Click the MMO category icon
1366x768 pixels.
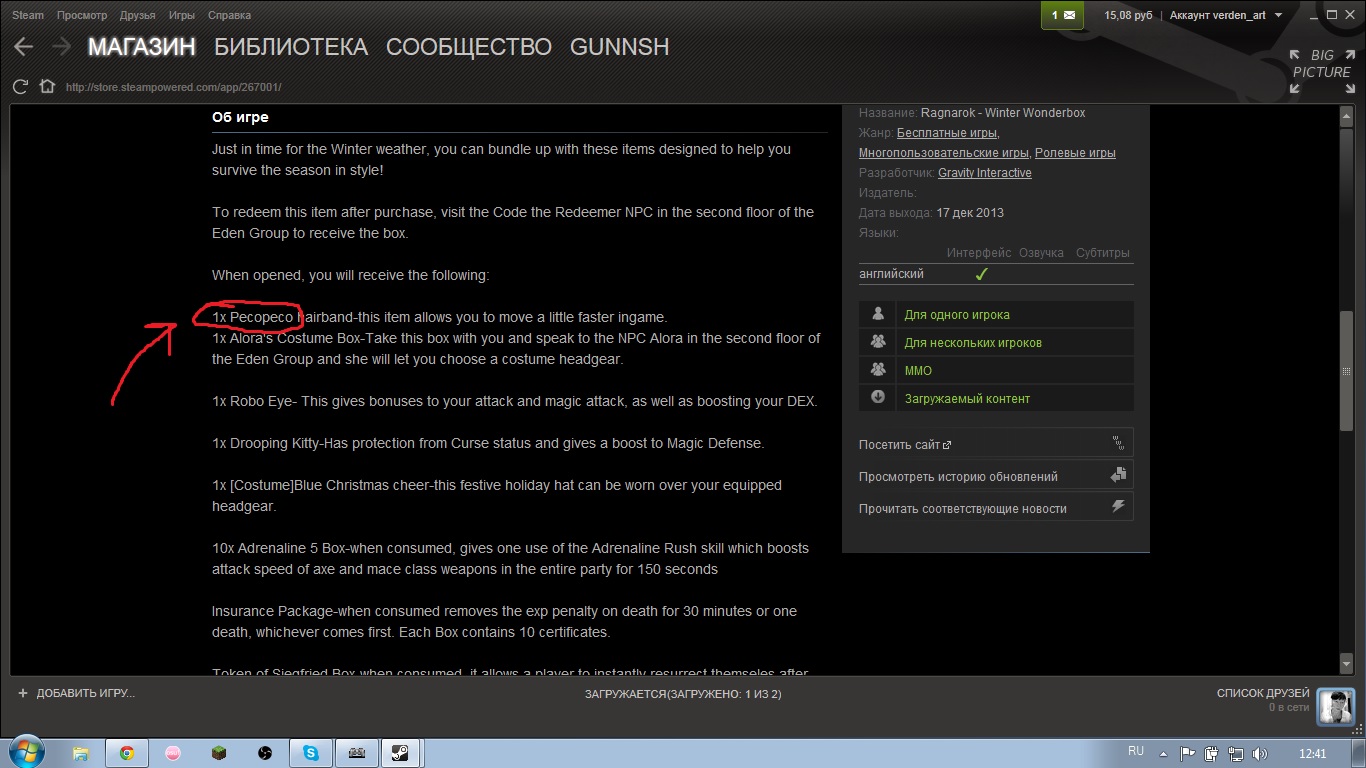click(x=878, y=370)
